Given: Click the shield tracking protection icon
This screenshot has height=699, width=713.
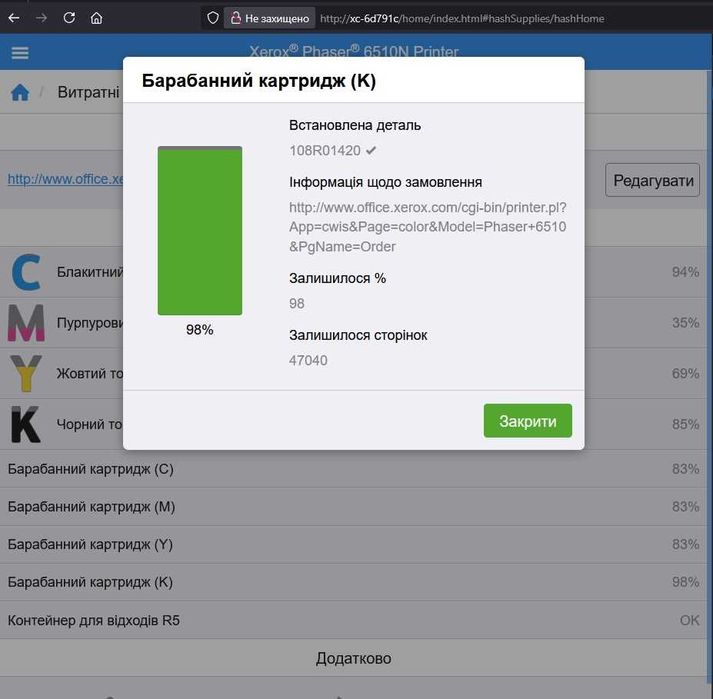Looking at the screenshot, I should coord(213,18).
